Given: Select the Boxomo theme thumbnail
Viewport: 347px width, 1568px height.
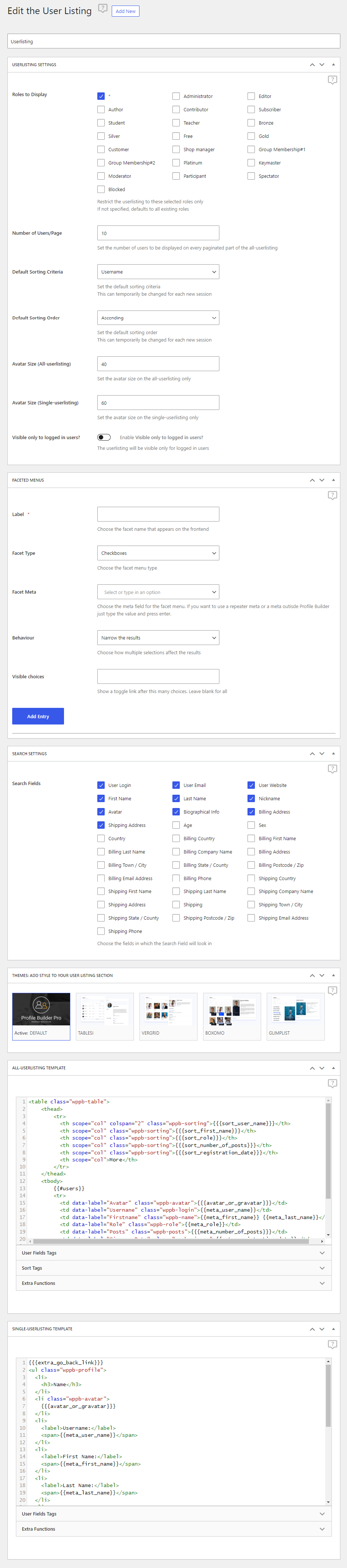Looking at the screenshot, I should pyautogui.click(x=231, y=1016).
